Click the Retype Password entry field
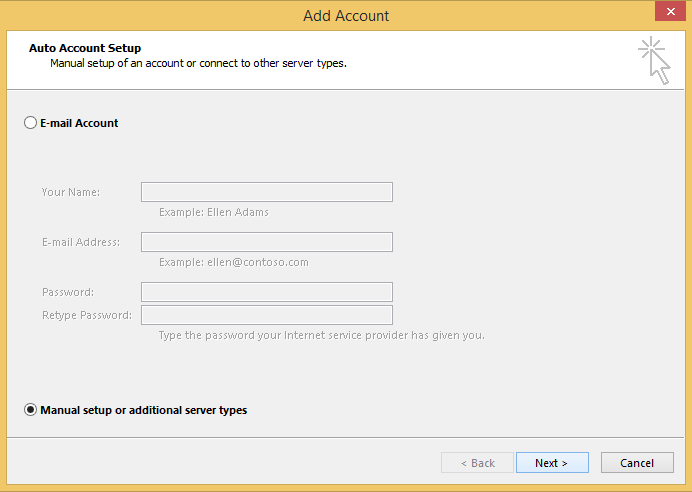Image resolution: width=692 pixels, height=492 pixels. pos(266,315)
